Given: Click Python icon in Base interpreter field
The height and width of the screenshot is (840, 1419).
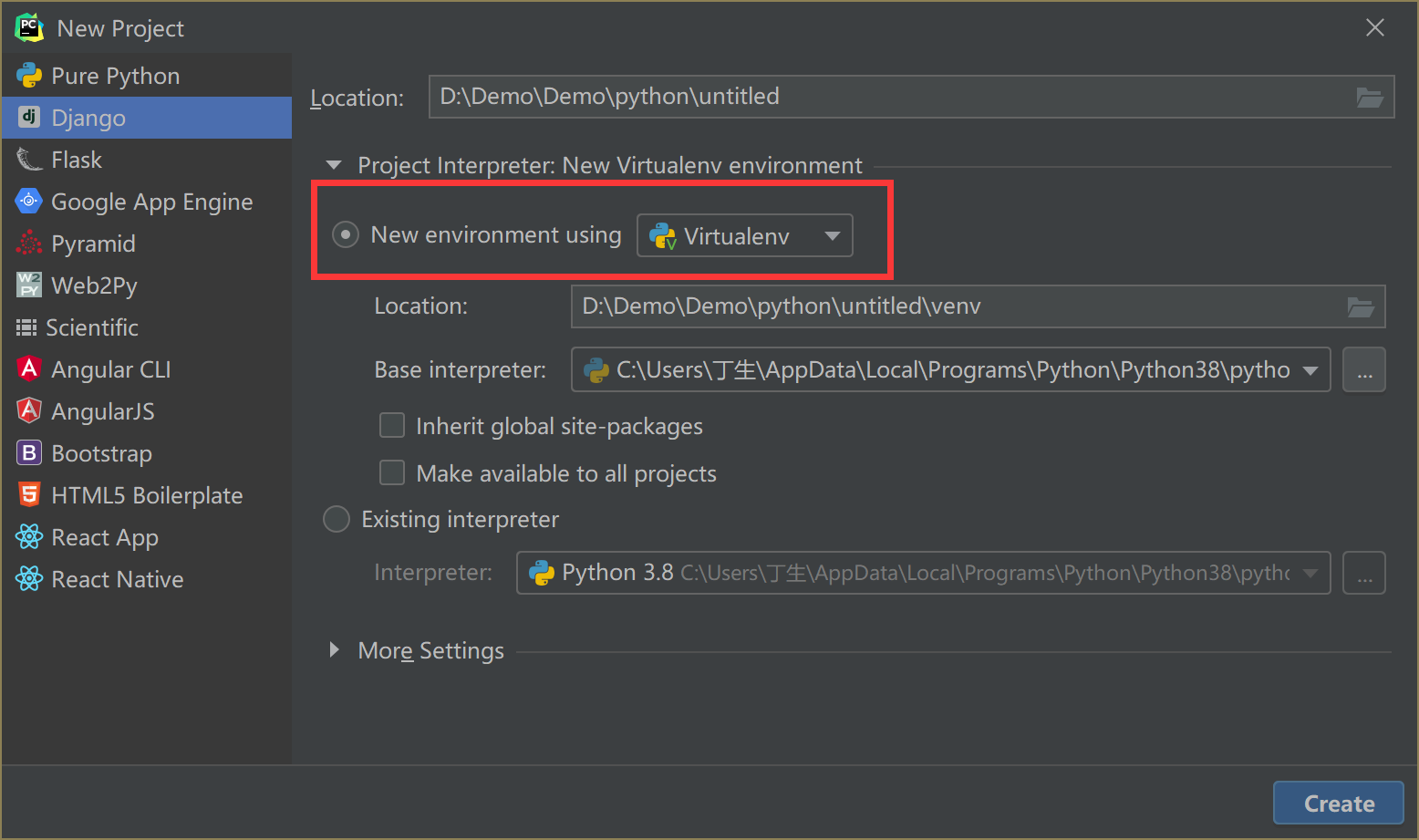Looking at the screenshot, I should (596, 370).
